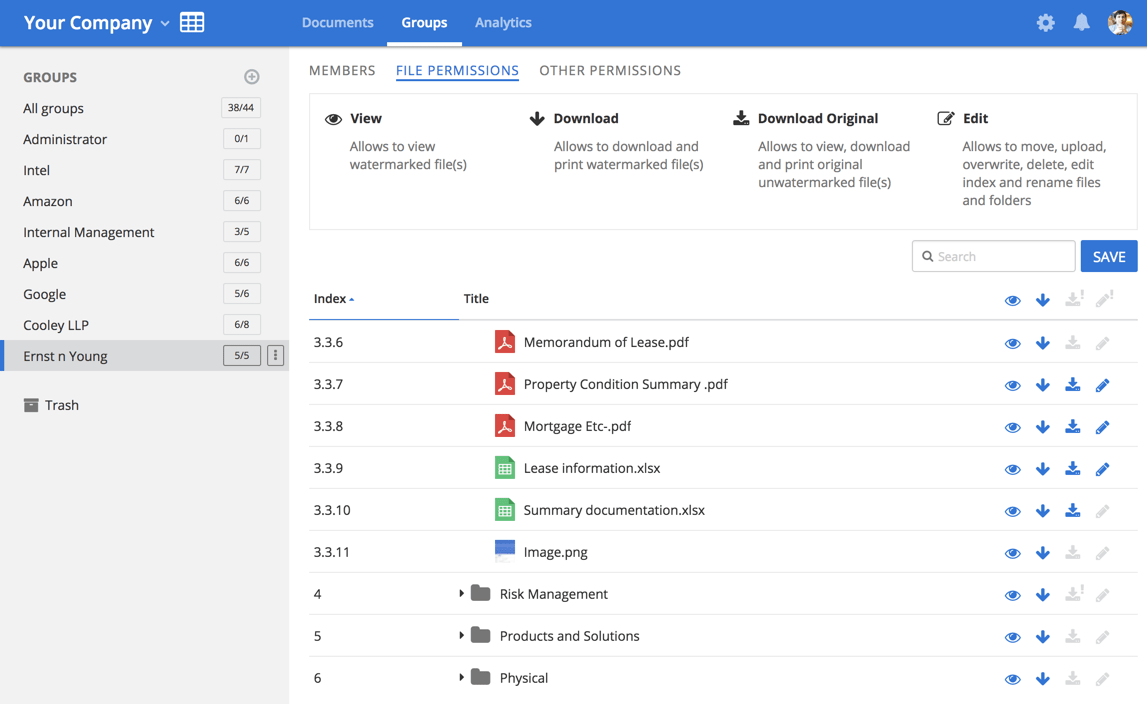The width and height of the screenshot is (1147, 704).
Task: Switch to the Members tab
Action: click(342, 71)
